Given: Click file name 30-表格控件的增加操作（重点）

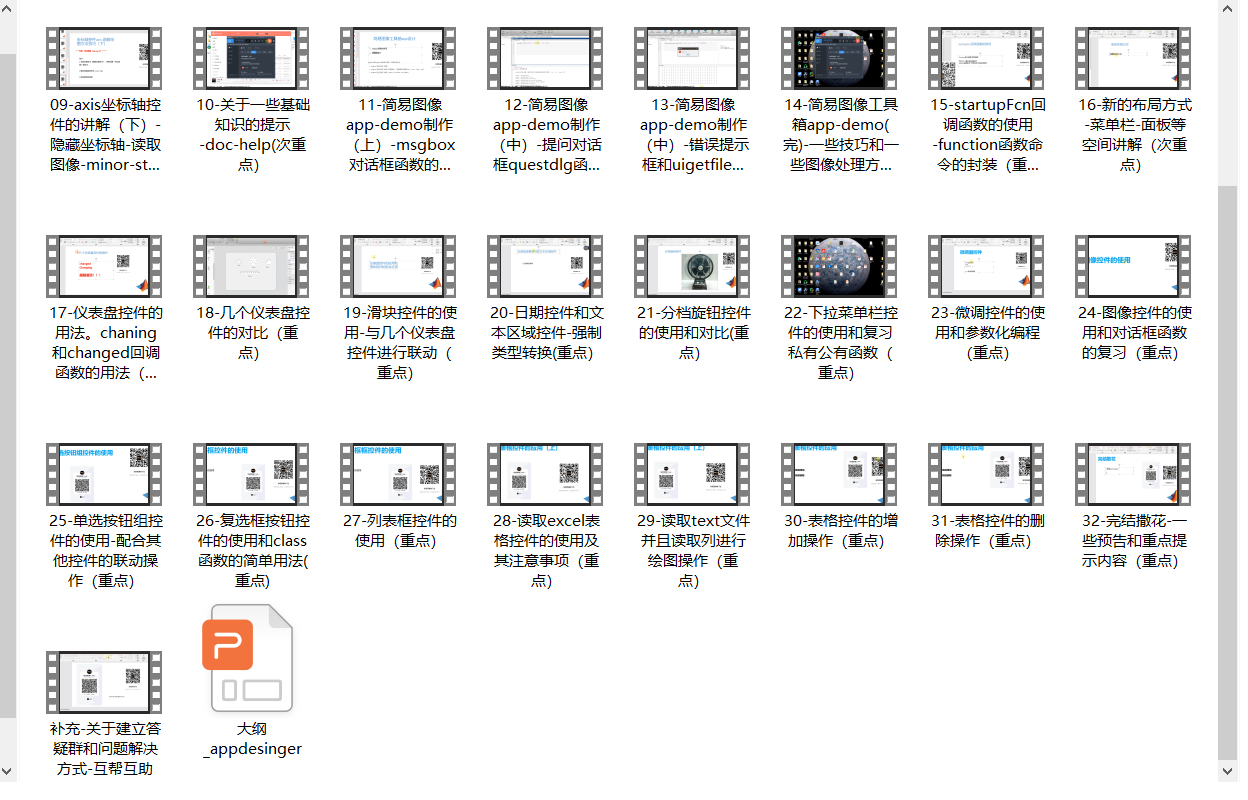Looking at the screenshot, I should coord(839,530).
